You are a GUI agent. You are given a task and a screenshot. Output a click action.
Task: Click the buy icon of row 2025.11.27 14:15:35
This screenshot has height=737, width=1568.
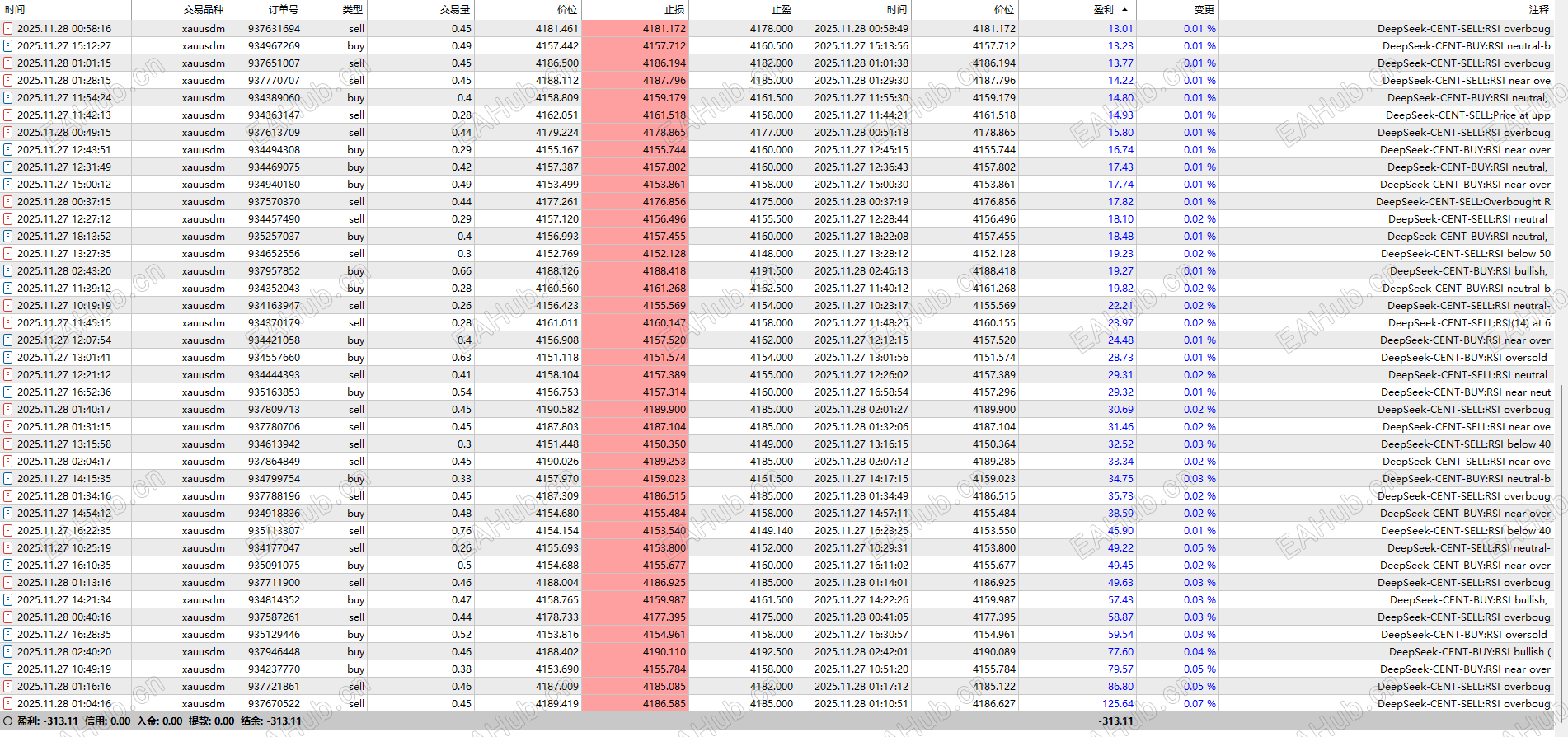(x=7, y=478)
